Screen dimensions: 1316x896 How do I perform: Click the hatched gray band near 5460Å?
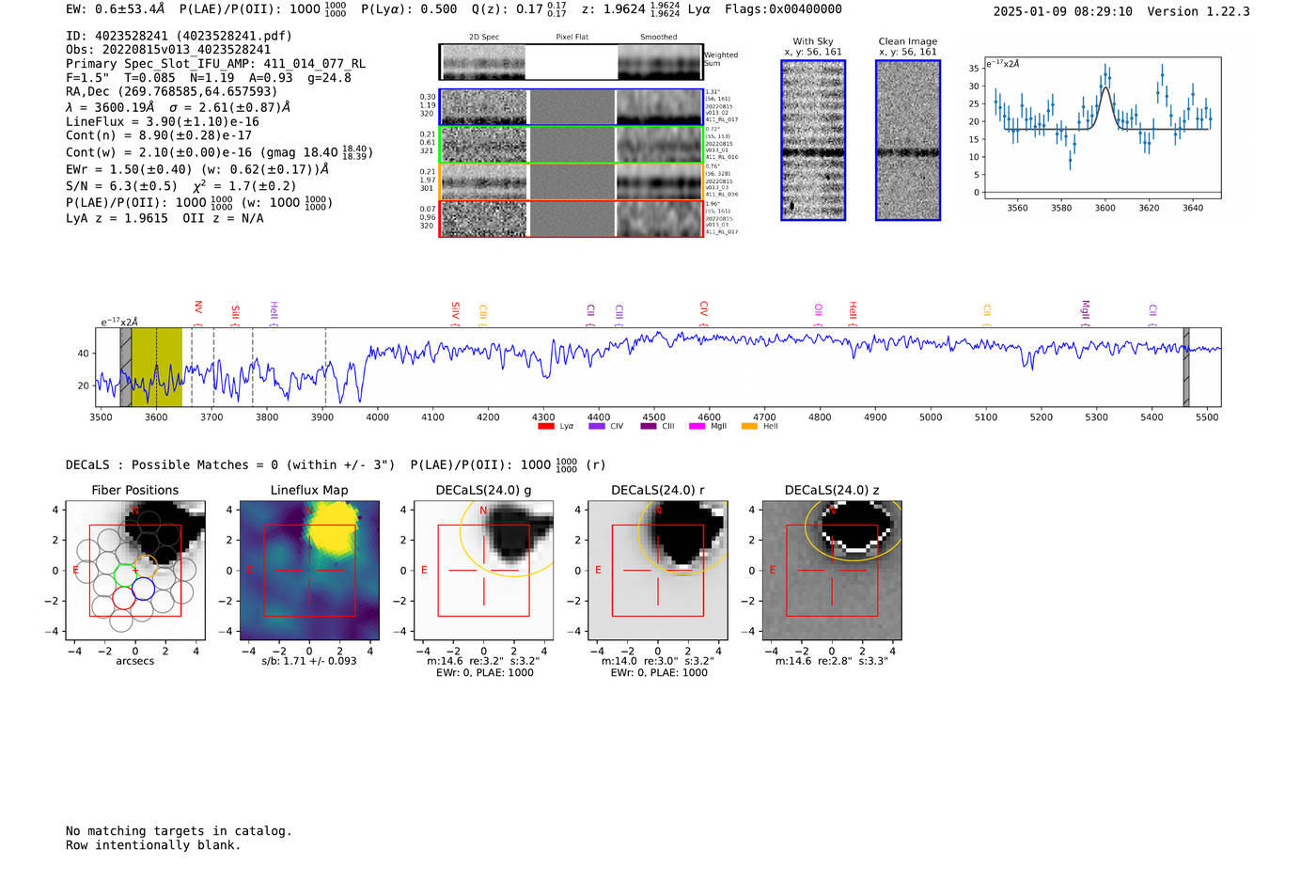pyautogui.click(x=1186, y=367)
